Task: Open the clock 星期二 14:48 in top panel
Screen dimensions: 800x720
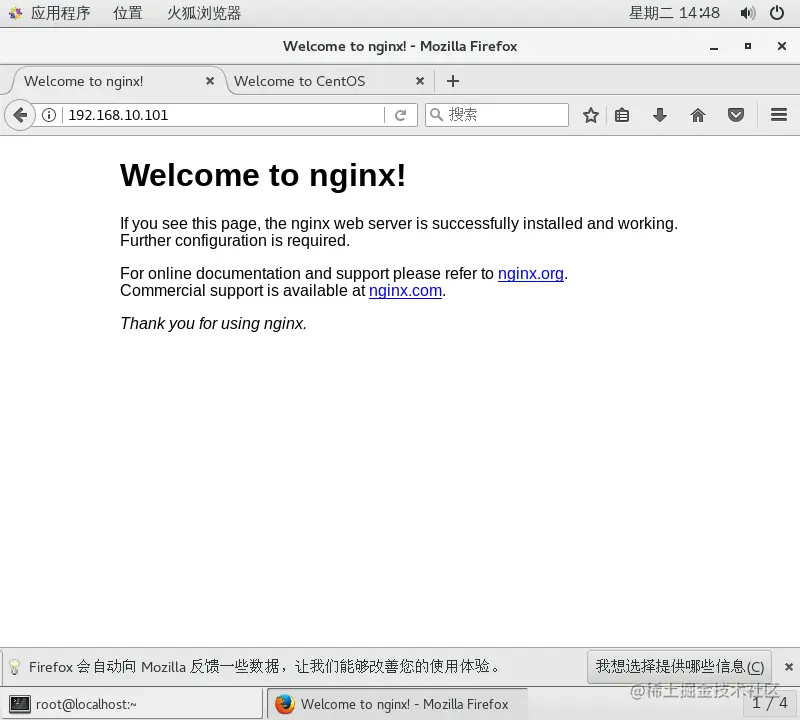Action: pyautogui.click(x=674, y=13)
